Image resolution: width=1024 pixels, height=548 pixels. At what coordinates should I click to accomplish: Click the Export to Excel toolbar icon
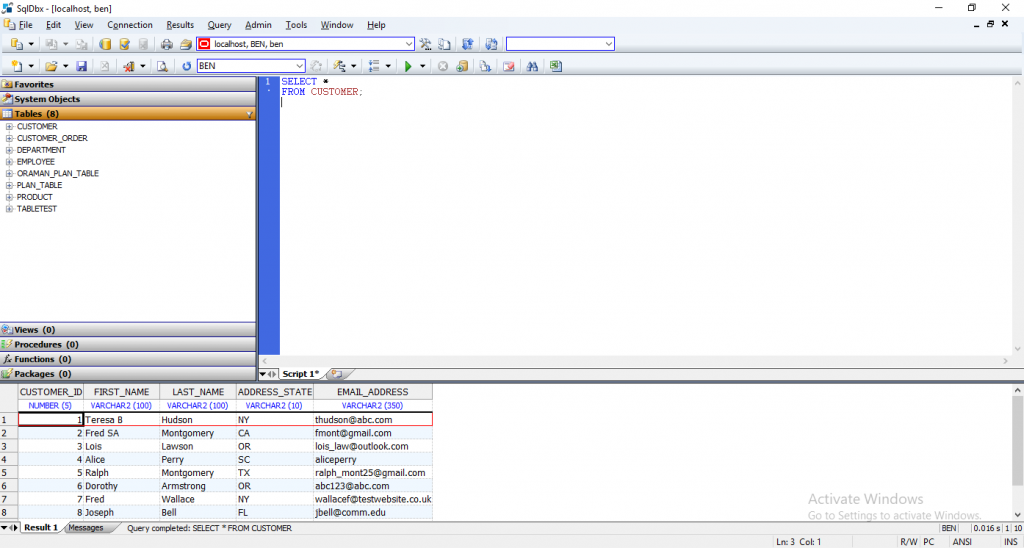(x=556, y=66)
